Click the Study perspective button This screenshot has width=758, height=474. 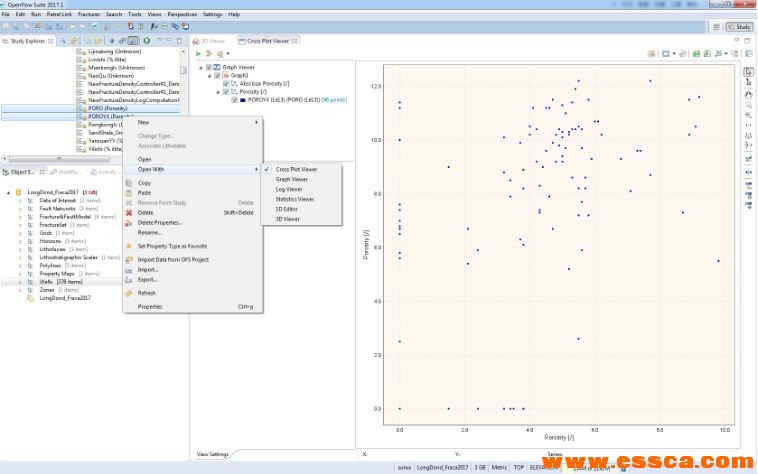point(739,27)
